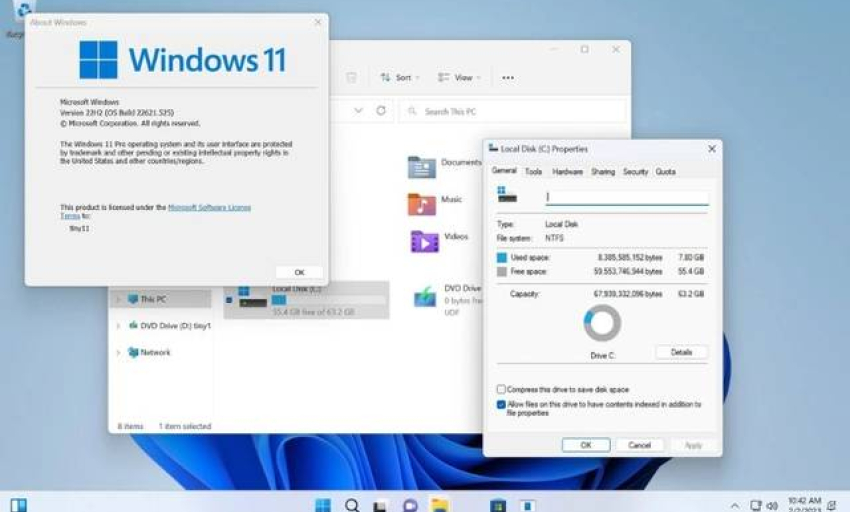
Task: Click OK in Local Disk Properties
Action: pyautogui.click(x=586, y=445)
